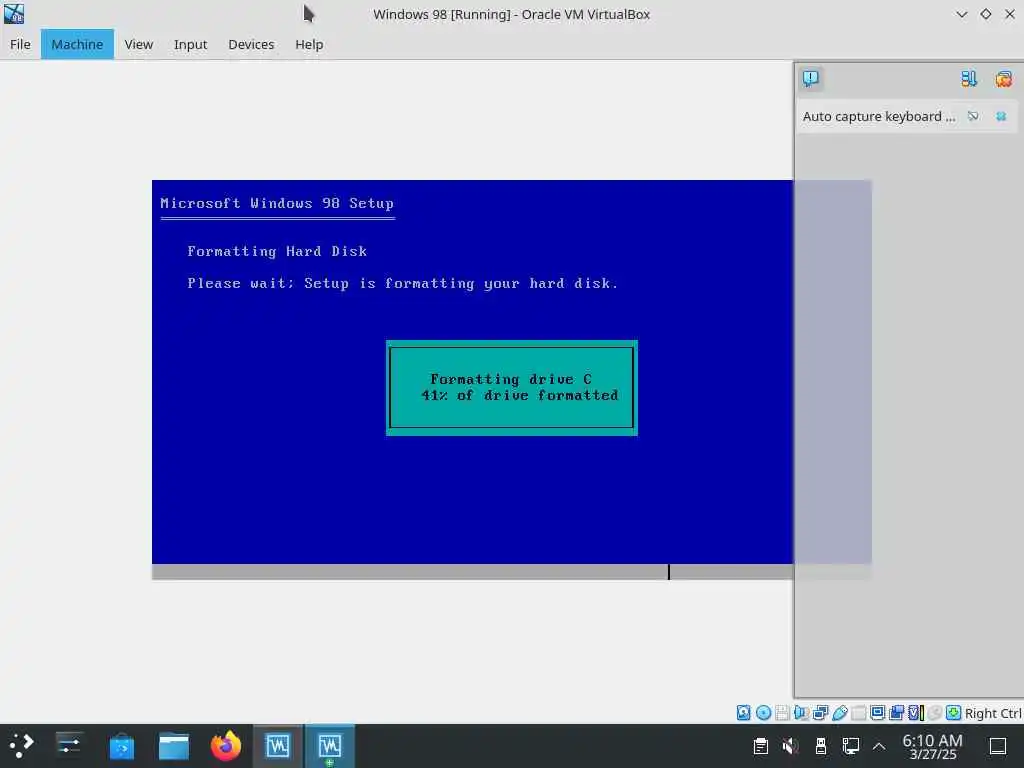1024x768 pixels.
Task: Expand the hidden system tray icons arrow
Action: pyautogui.click(x=879, y=745)
